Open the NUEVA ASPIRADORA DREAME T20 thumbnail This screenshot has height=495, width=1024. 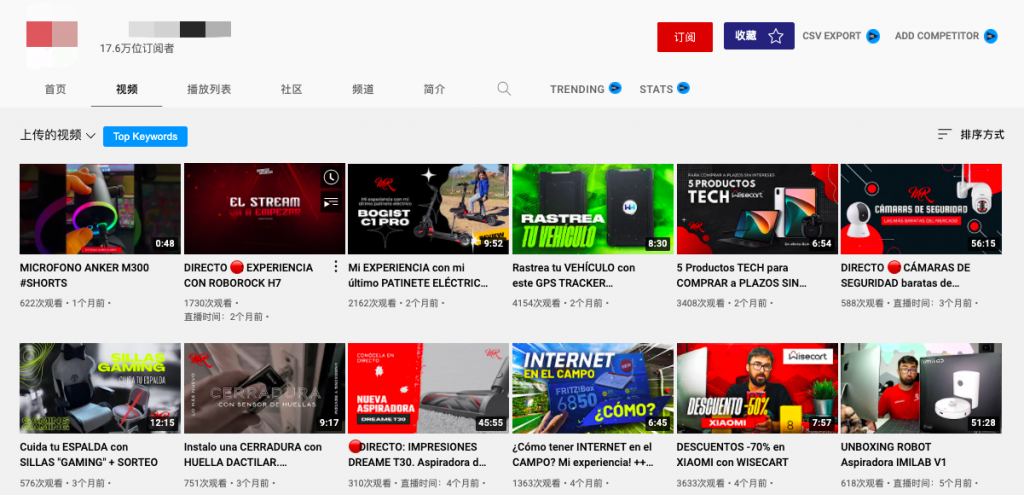pos(428,388)
